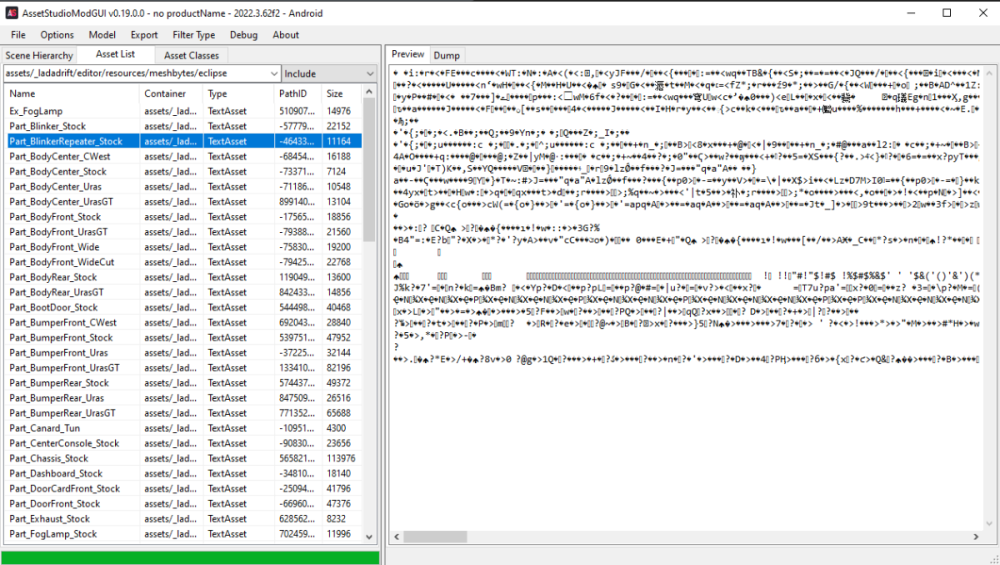This screenshot has width=1000, height=565.
Task: Switch to the Dump tab
Action: 446,55
